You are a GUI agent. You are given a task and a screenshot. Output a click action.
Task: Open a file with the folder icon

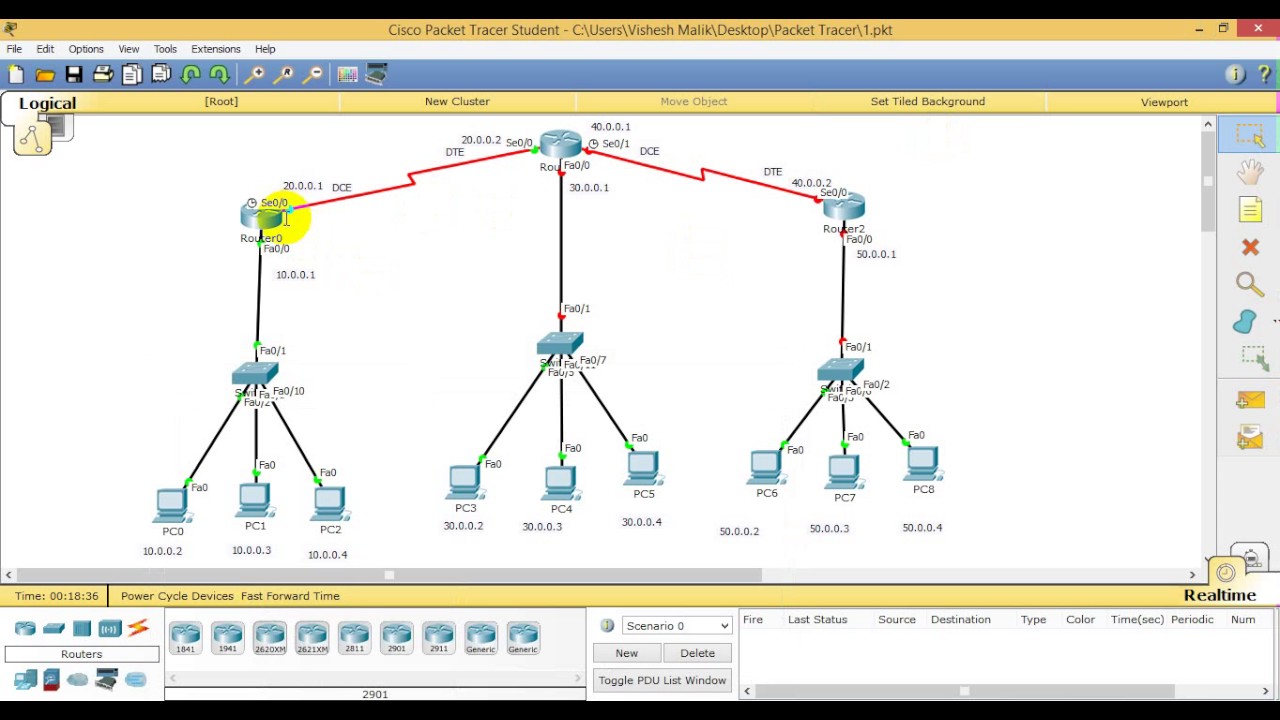(45, 74)
